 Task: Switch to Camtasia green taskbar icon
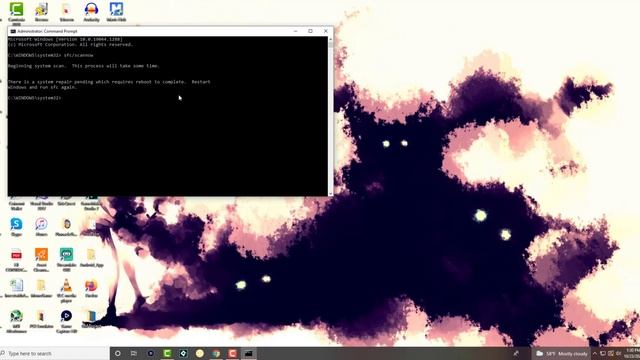click(x=167, y=353)
